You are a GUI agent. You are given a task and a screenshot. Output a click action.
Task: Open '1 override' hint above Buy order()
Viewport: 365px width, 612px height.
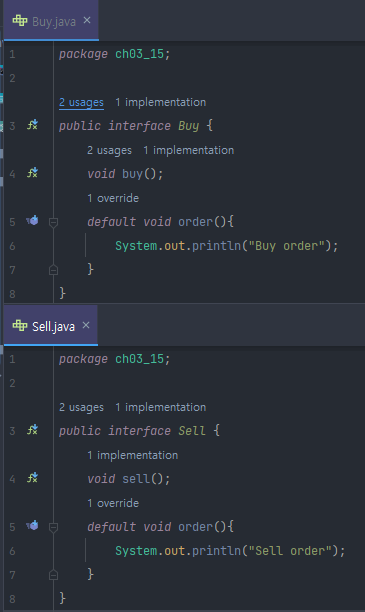coord(113,198)
